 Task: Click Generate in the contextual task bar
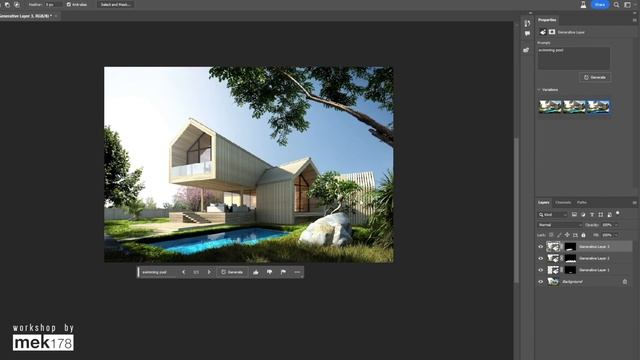click(232, 272)
